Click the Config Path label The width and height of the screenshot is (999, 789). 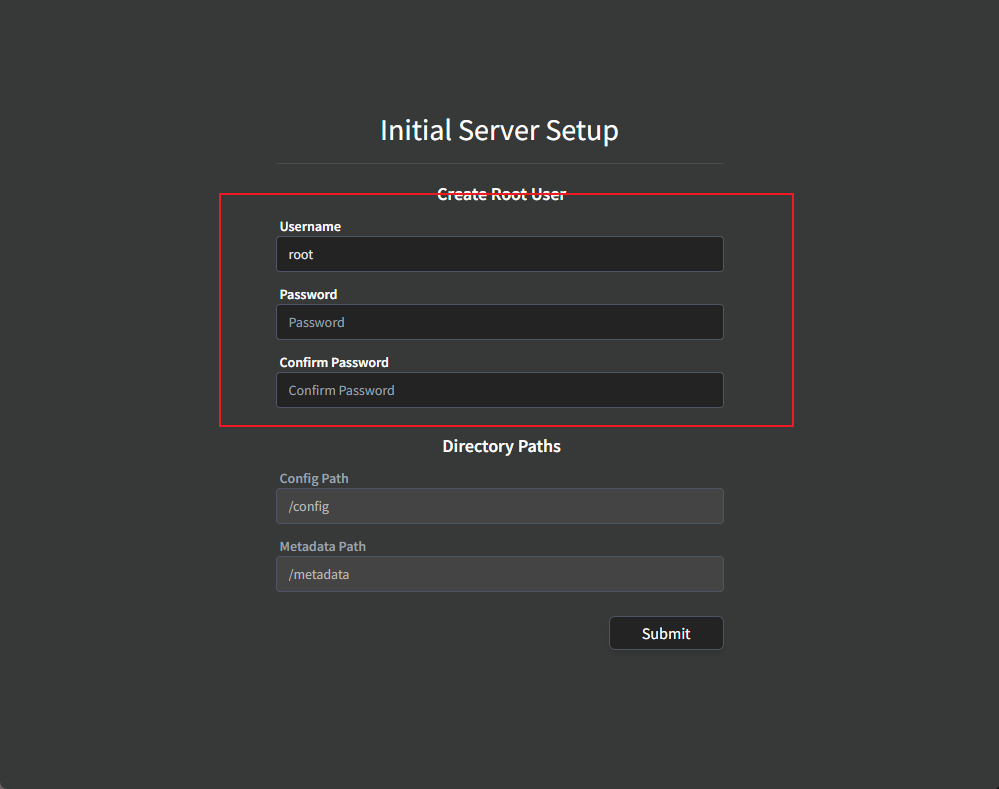tap(314, 479)
